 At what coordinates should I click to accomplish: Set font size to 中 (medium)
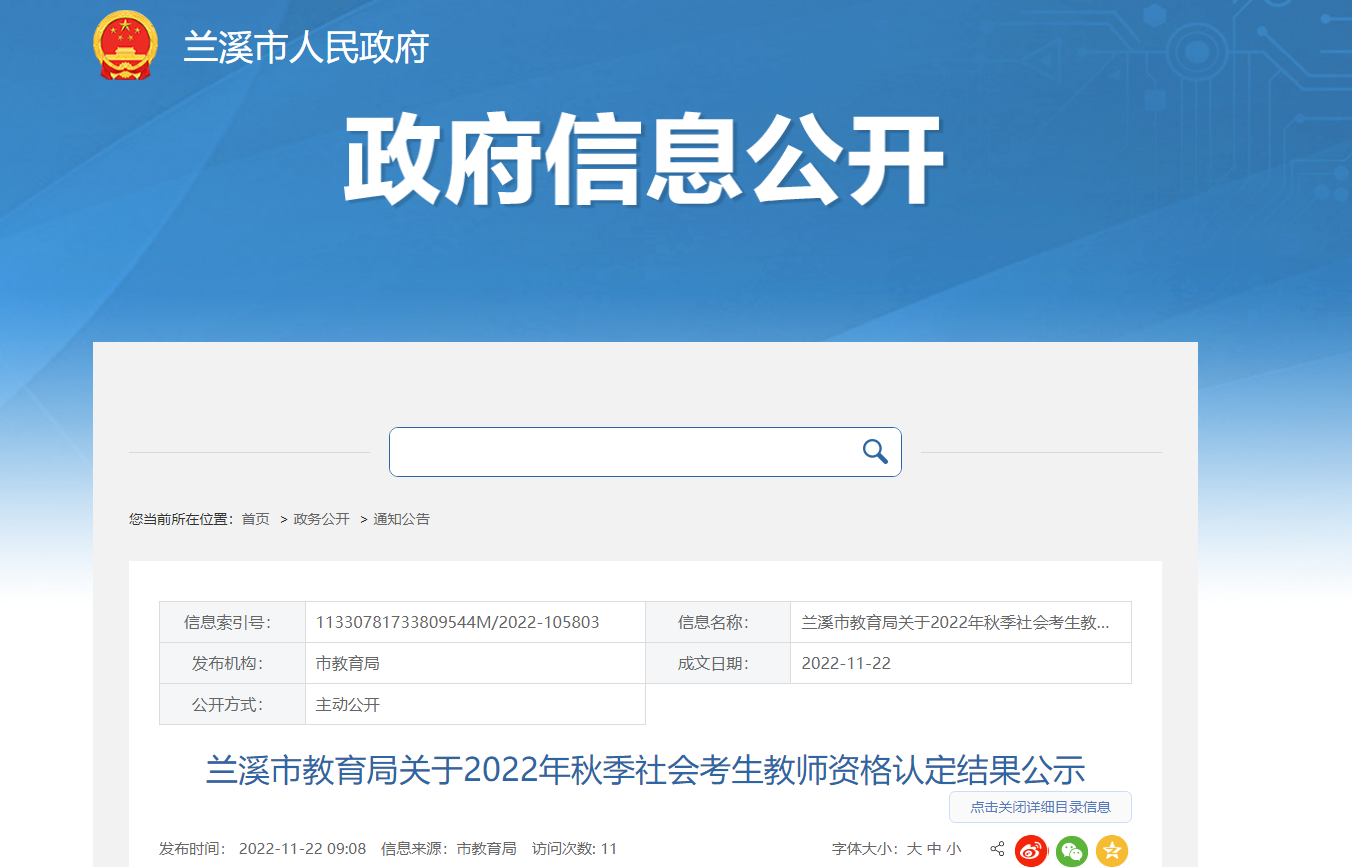[x=934, y=849]
